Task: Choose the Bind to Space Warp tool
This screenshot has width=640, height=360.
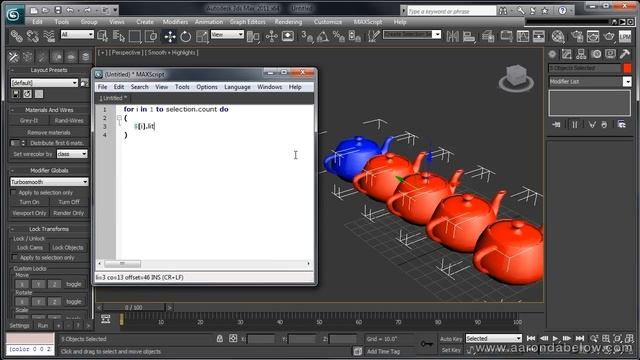Action: click(49, 36)
